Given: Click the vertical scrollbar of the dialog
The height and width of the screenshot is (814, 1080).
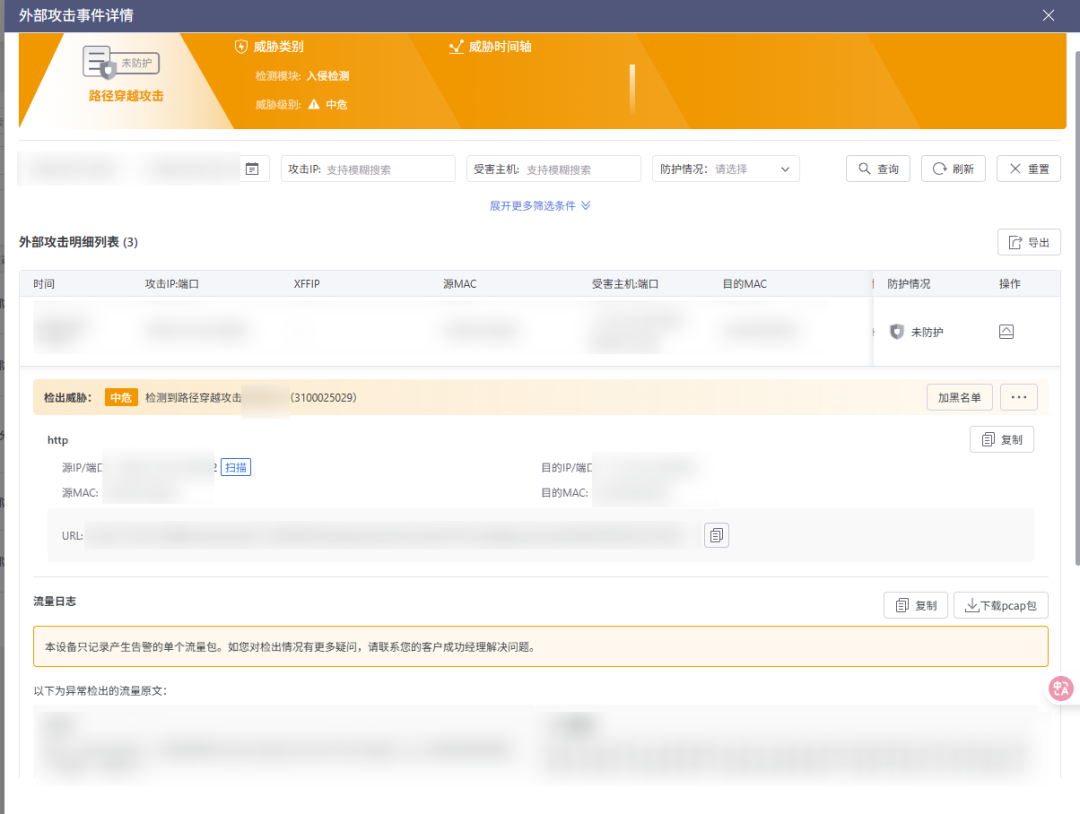Looking at the screenshot, I should 1077,309.
